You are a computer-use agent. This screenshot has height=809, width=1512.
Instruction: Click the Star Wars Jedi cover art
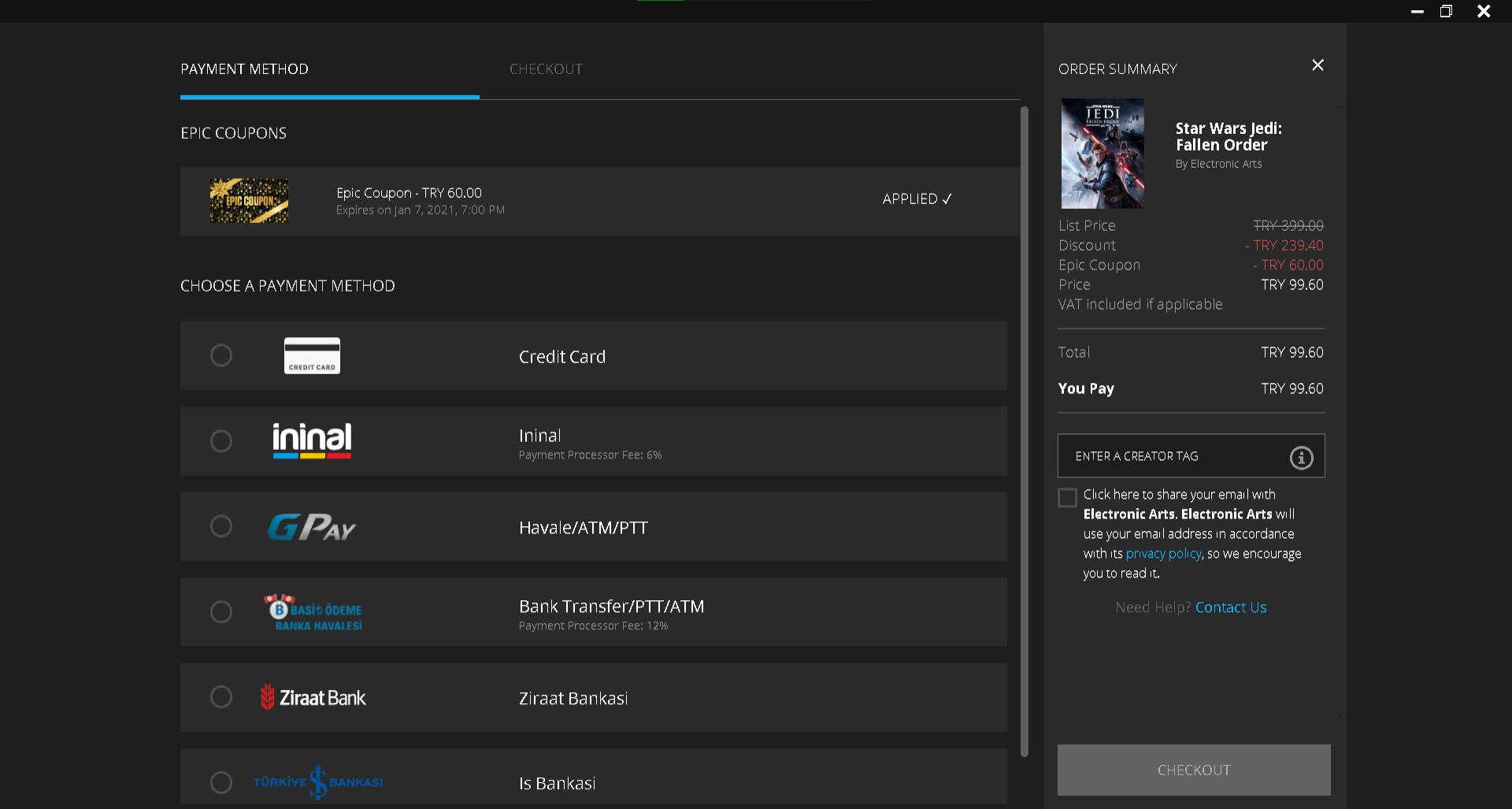click(1102, 154)
